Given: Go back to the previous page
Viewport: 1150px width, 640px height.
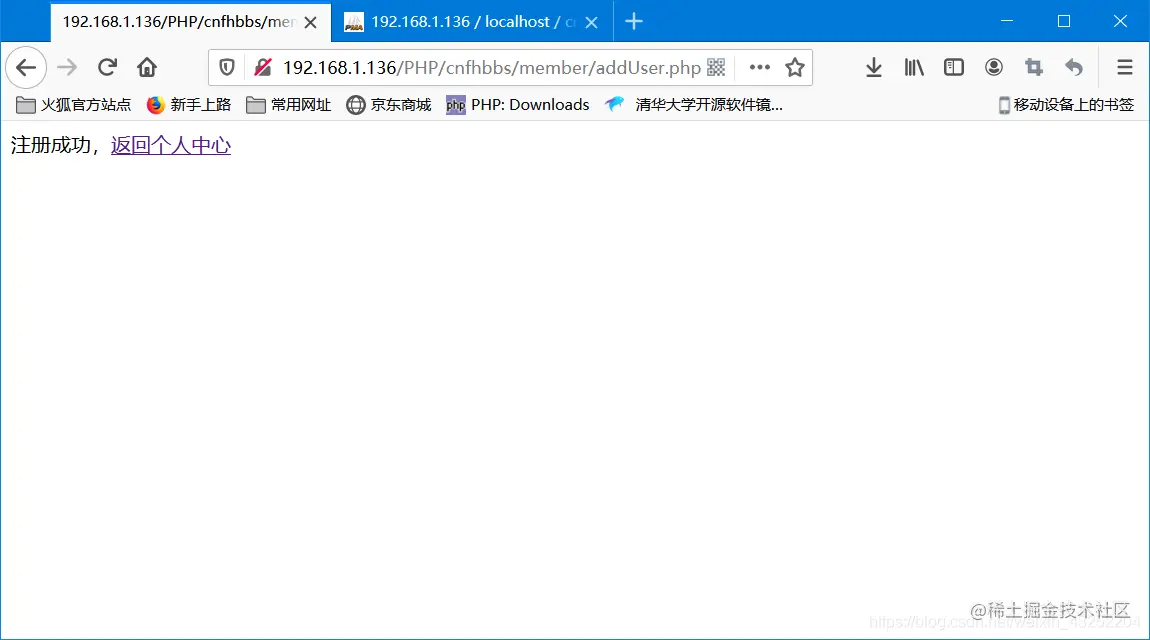Looking at the screenshot, I should coord(26,67).
